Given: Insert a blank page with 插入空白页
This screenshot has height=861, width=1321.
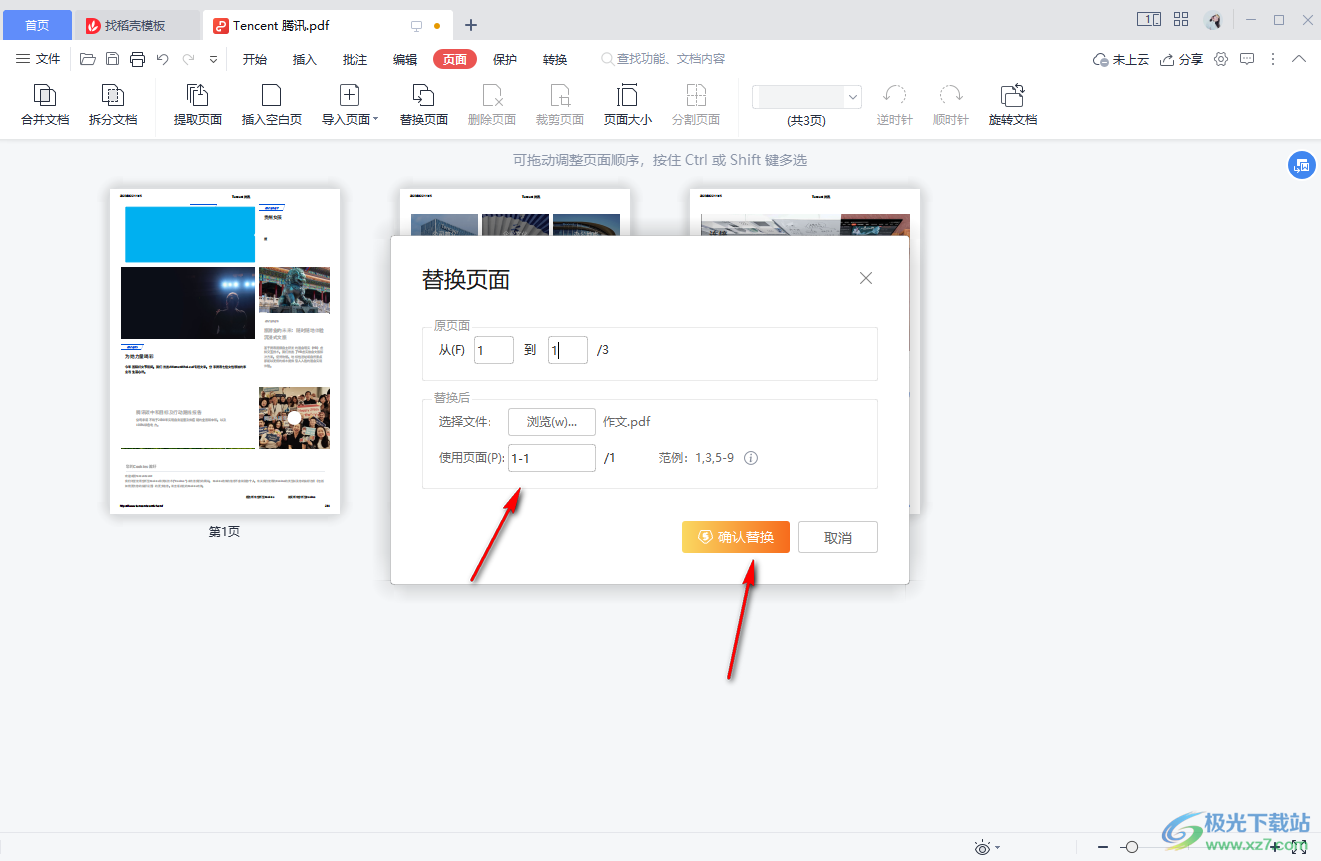Looking at the screenshot, I should click(x=272, y=105).
